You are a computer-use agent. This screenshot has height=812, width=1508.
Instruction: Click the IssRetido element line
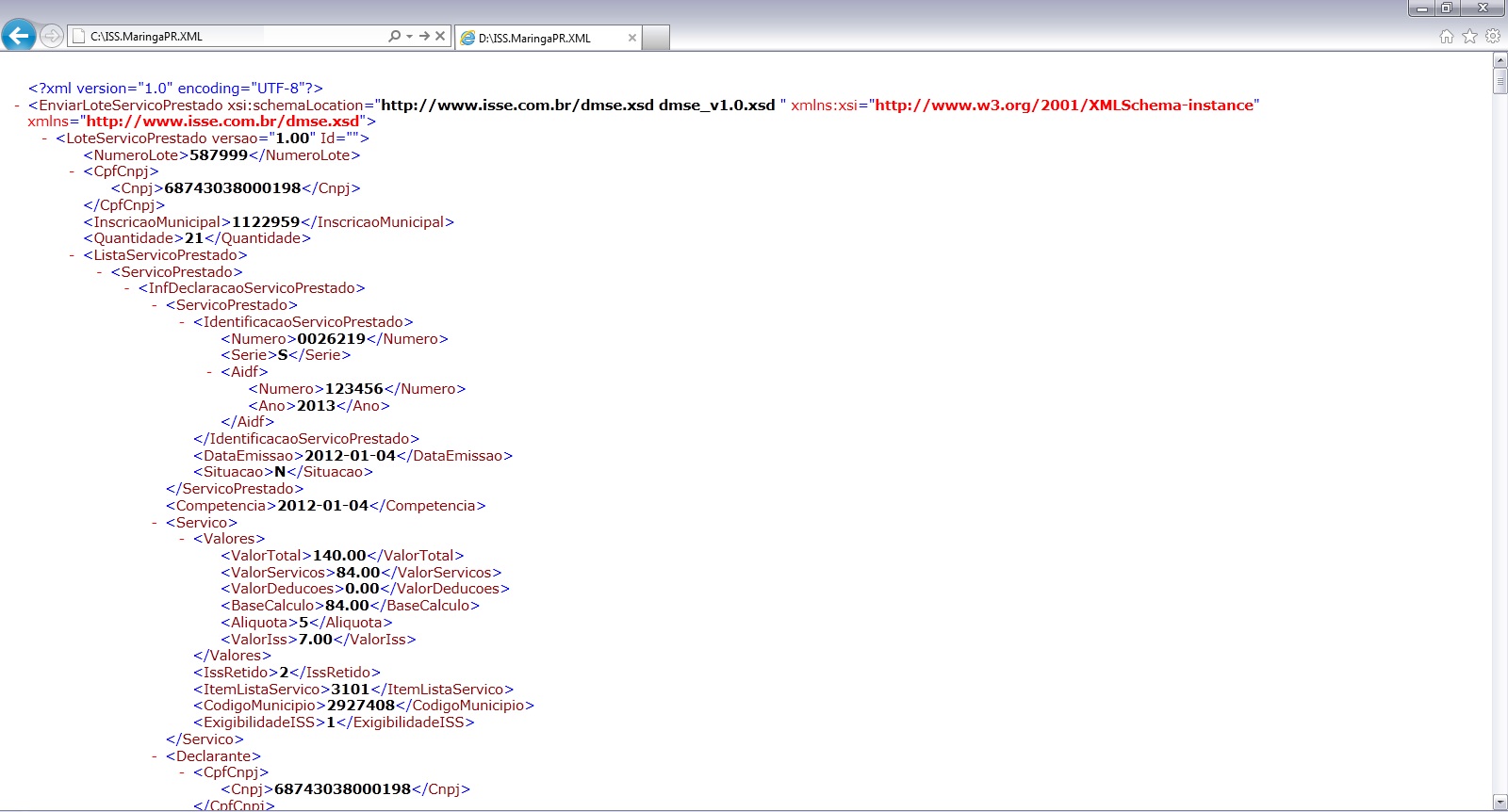pyautogui.click(x=287, y=673)
